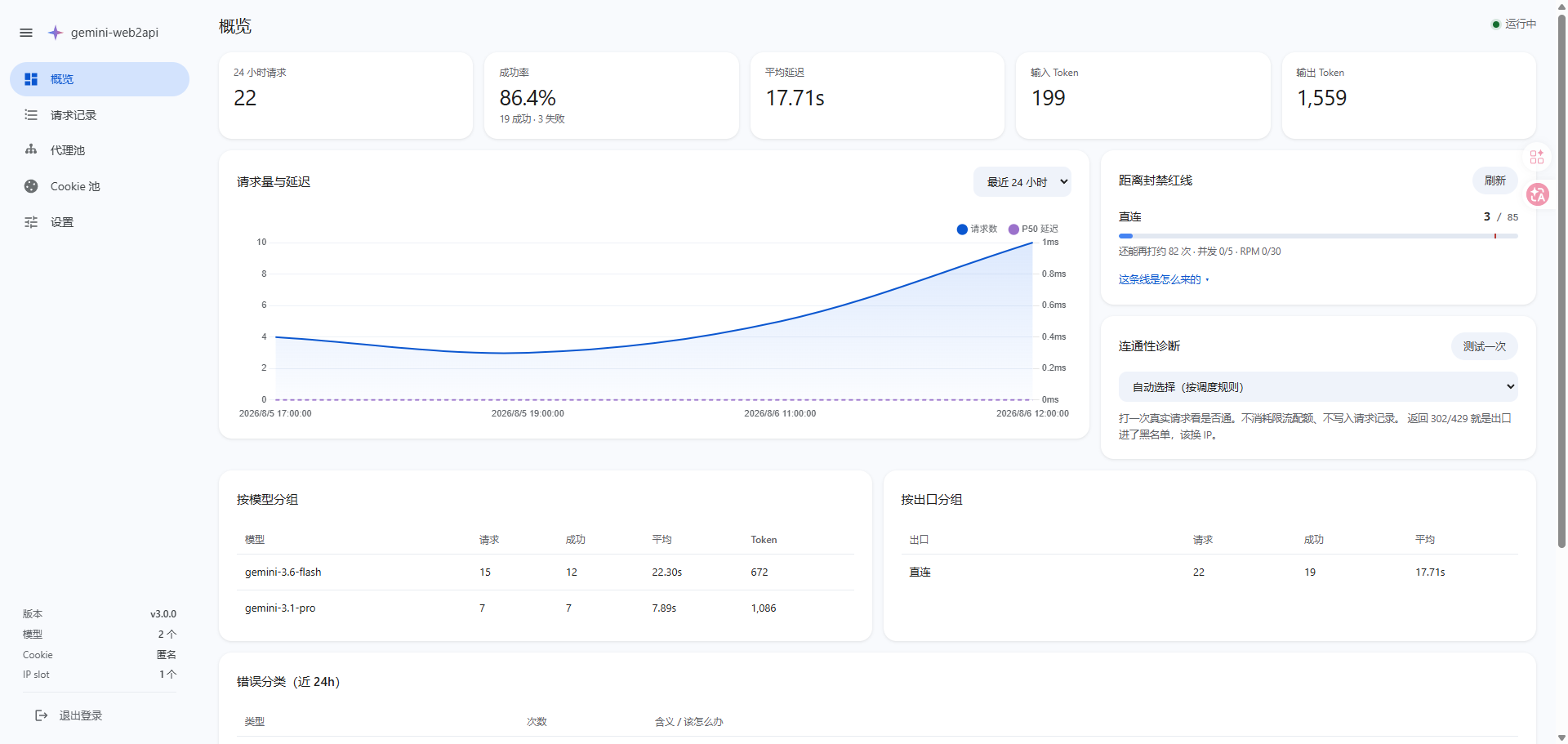
Task: Click the Cookie 池 cookie icon
Action: coord(31,186)
